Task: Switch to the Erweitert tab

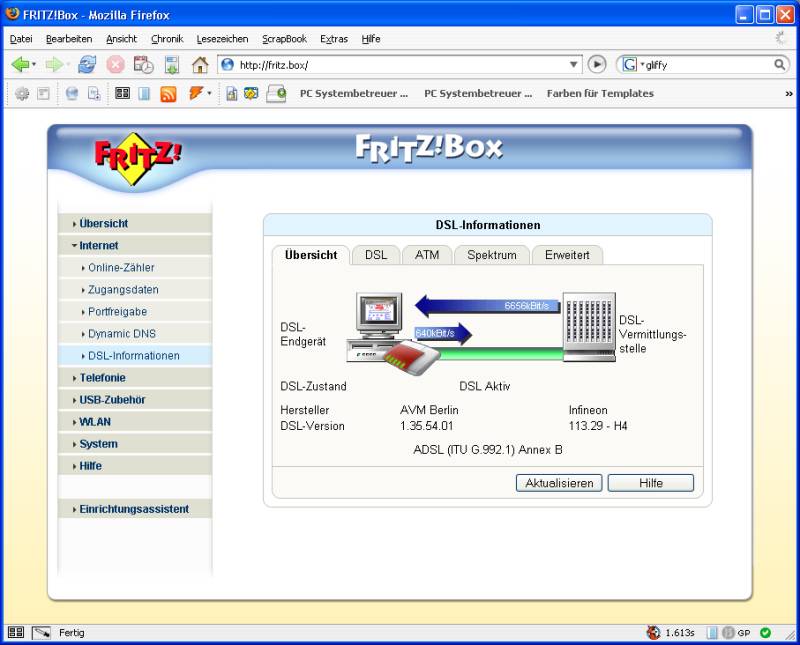Action: 567,255
